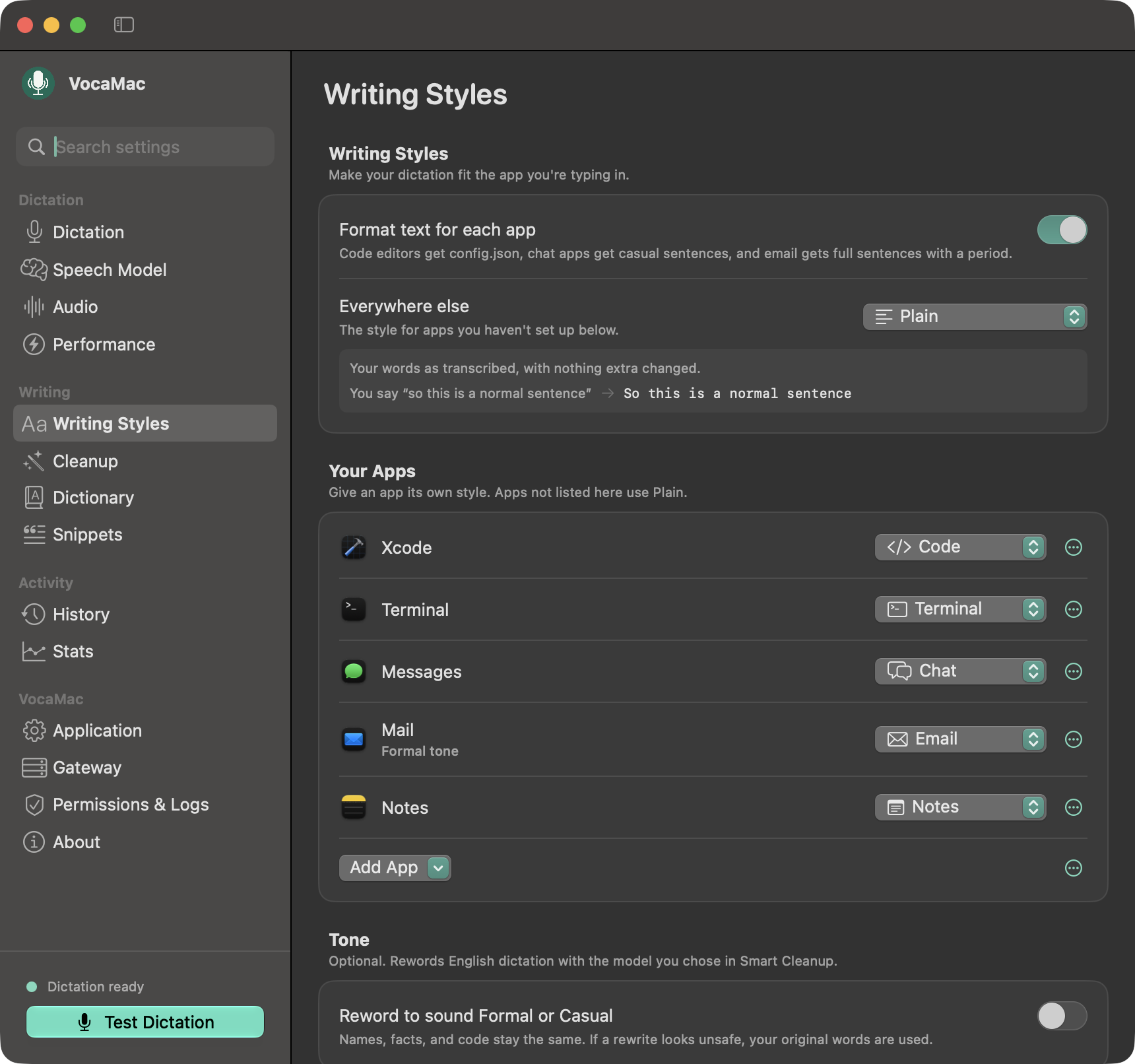This screenshot has height=1064, width=1135.
Task: Click the Permissions & Logs shield icon
Action: click(x=34, y=805)
